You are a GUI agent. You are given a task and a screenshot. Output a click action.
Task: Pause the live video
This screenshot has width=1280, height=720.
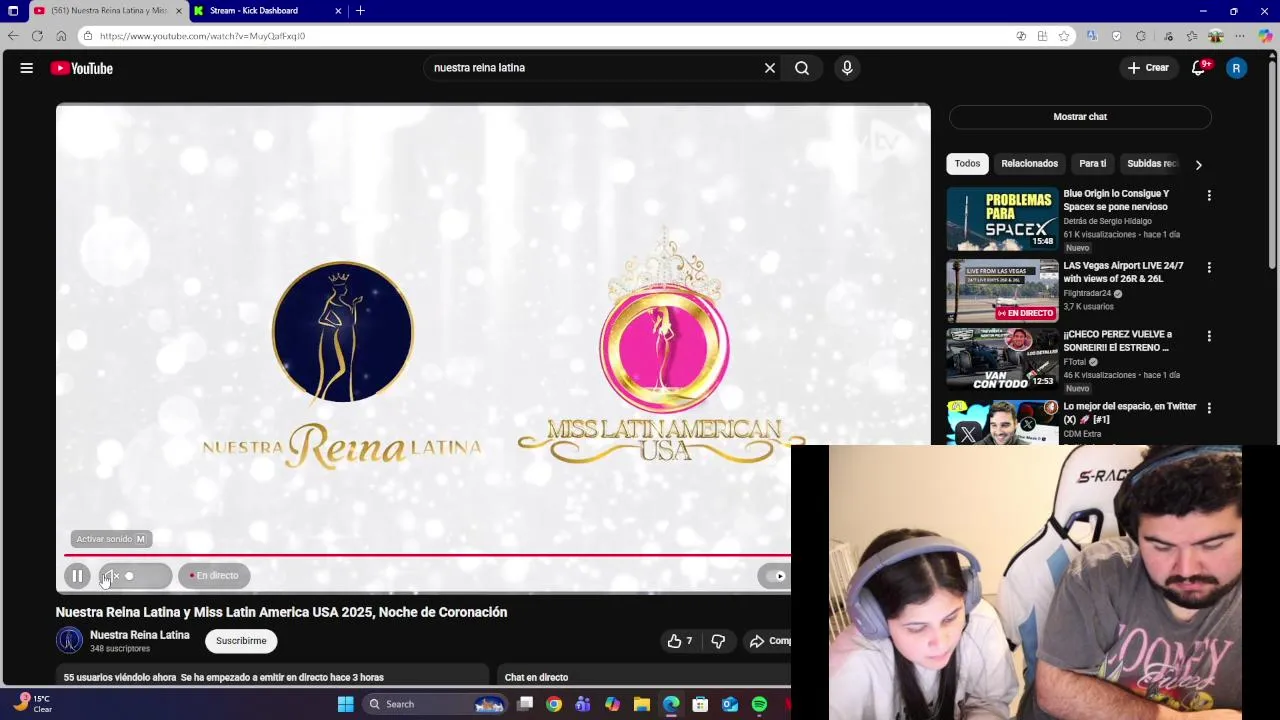77,576
